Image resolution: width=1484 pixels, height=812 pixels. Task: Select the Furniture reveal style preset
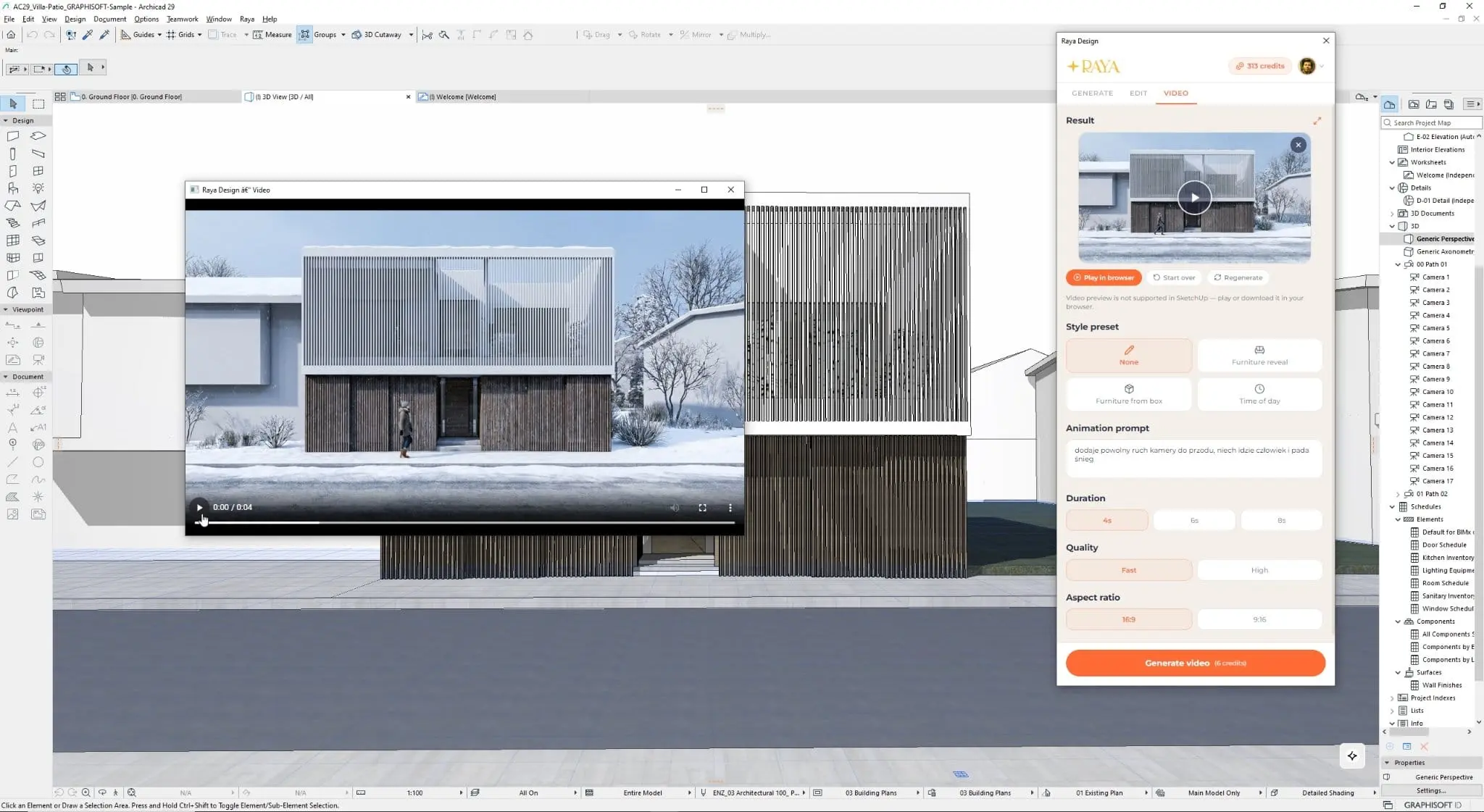(1259, 355)
